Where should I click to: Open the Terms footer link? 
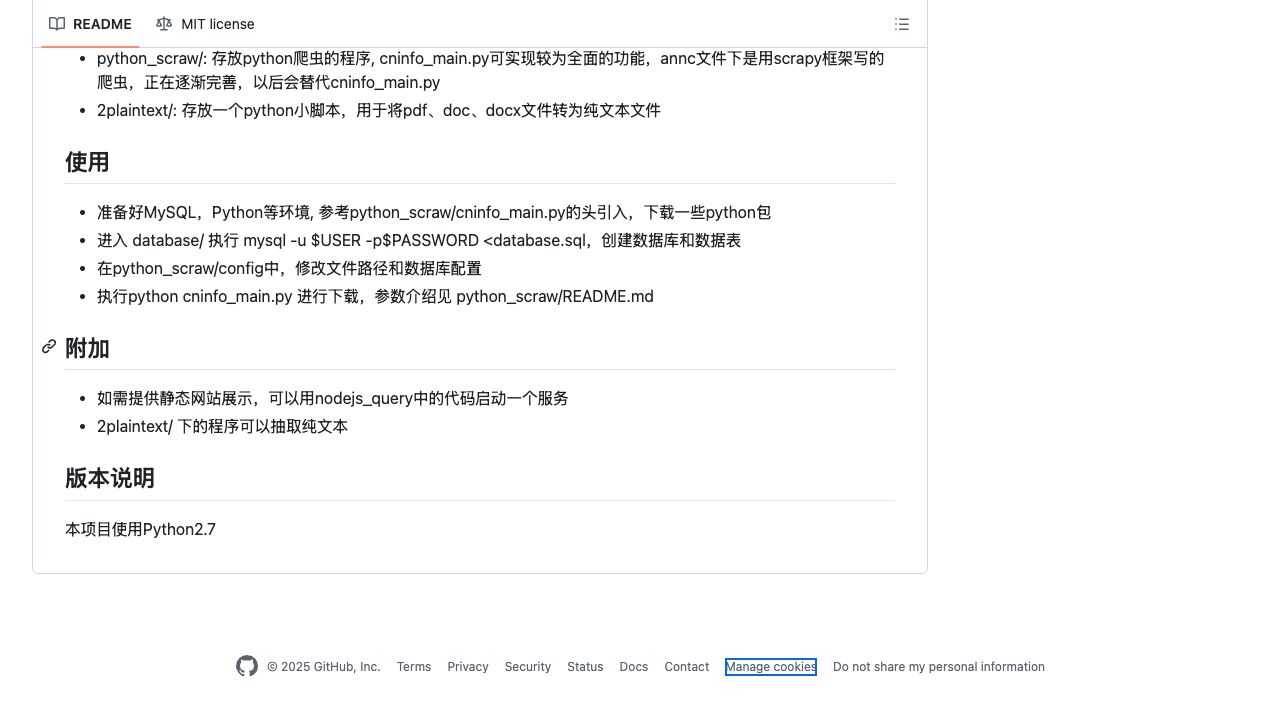coord(413,667)
